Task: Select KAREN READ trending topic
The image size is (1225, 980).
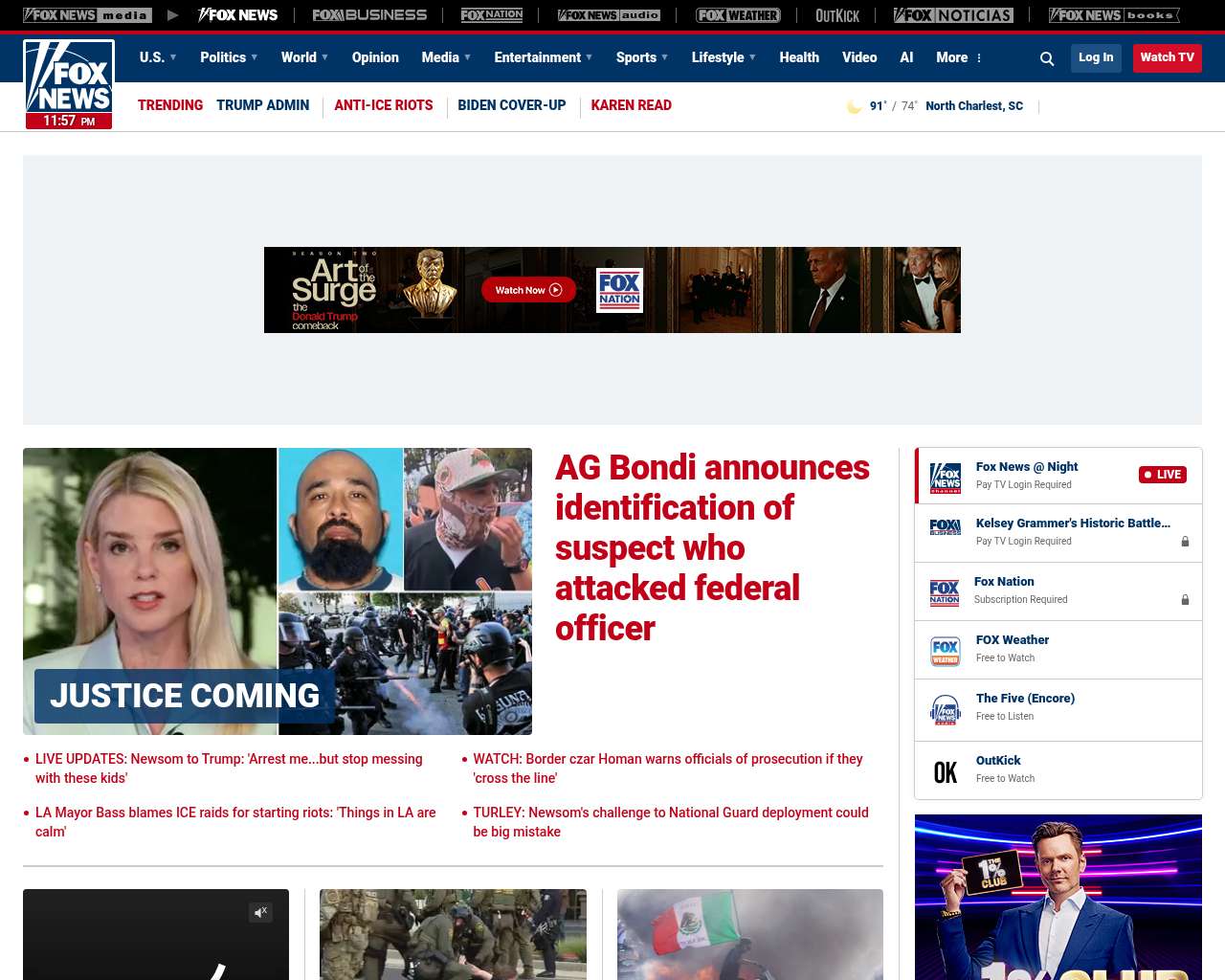Action: tap(631, 105)
